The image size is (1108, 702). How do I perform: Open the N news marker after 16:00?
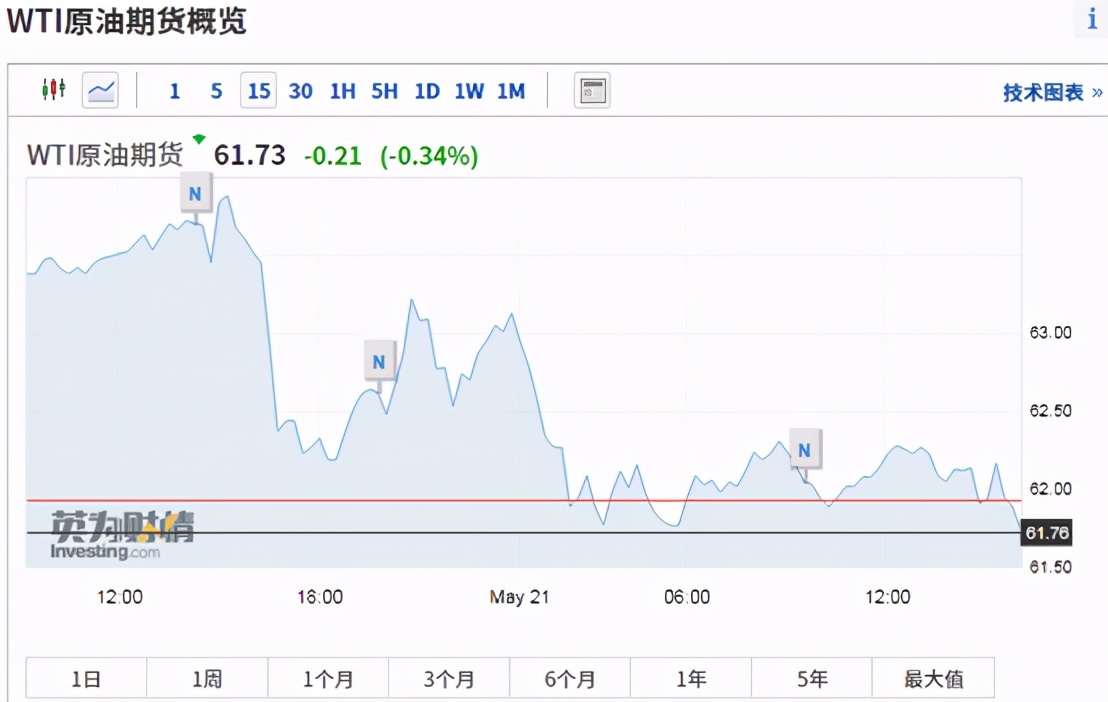point(379,361)
